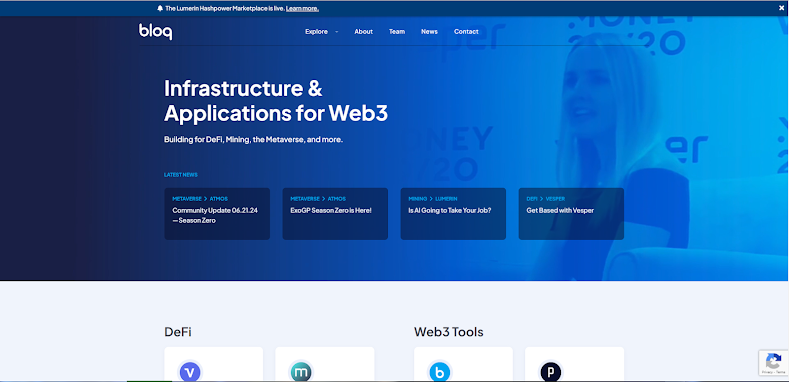
Task: Open the Learn more link in banner
Action: click(x=302, y=9)
